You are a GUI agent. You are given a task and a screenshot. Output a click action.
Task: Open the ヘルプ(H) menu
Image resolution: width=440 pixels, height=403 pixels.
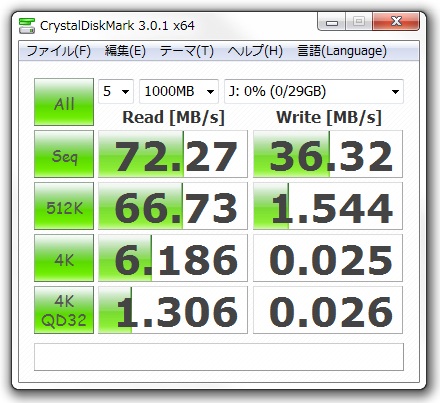coord(255,51)
